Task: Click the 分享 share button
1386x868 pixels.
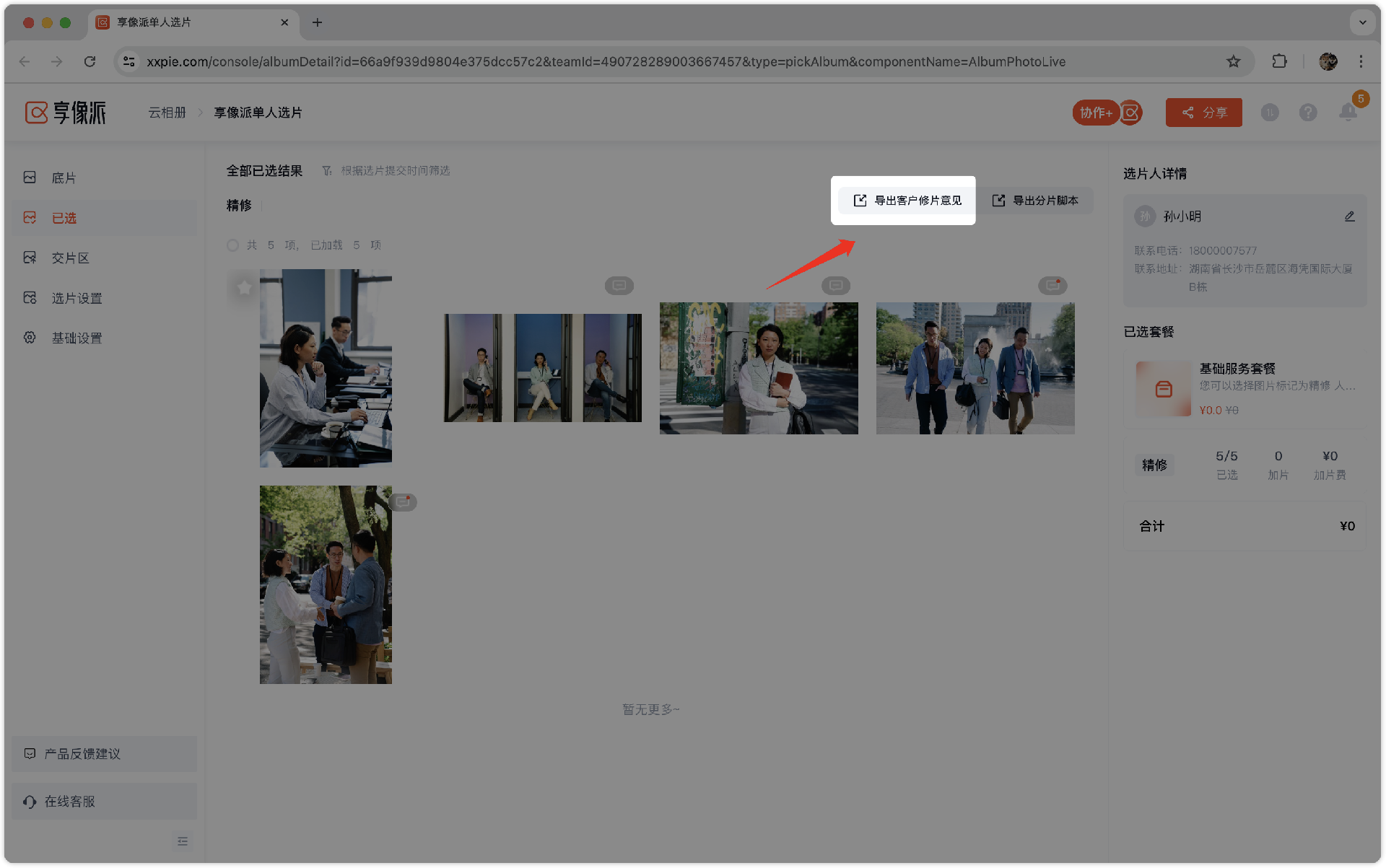Action: [1203, 113]
